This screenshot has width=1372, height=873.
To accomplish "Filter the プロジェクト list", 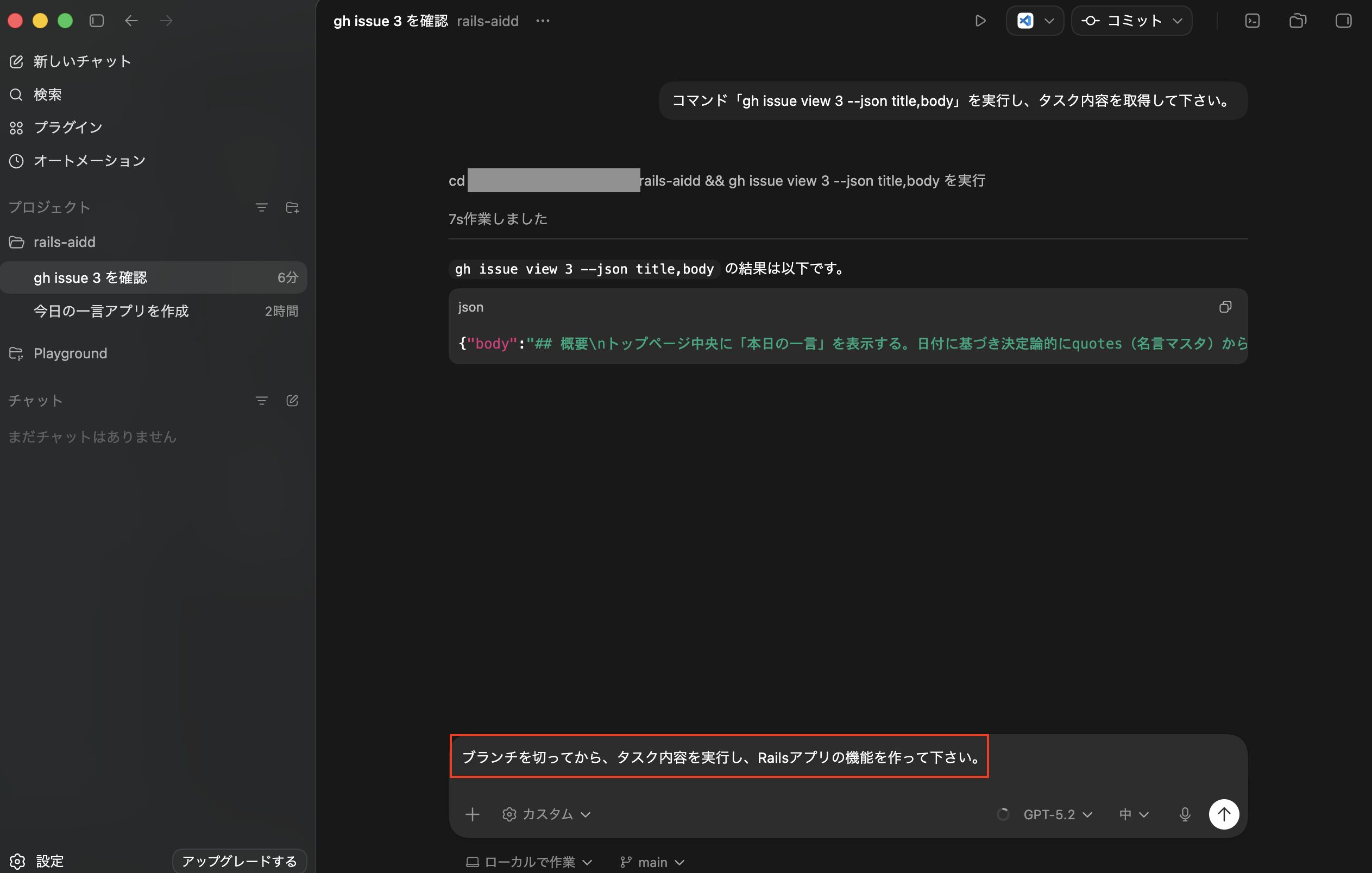I will (261, 207).
